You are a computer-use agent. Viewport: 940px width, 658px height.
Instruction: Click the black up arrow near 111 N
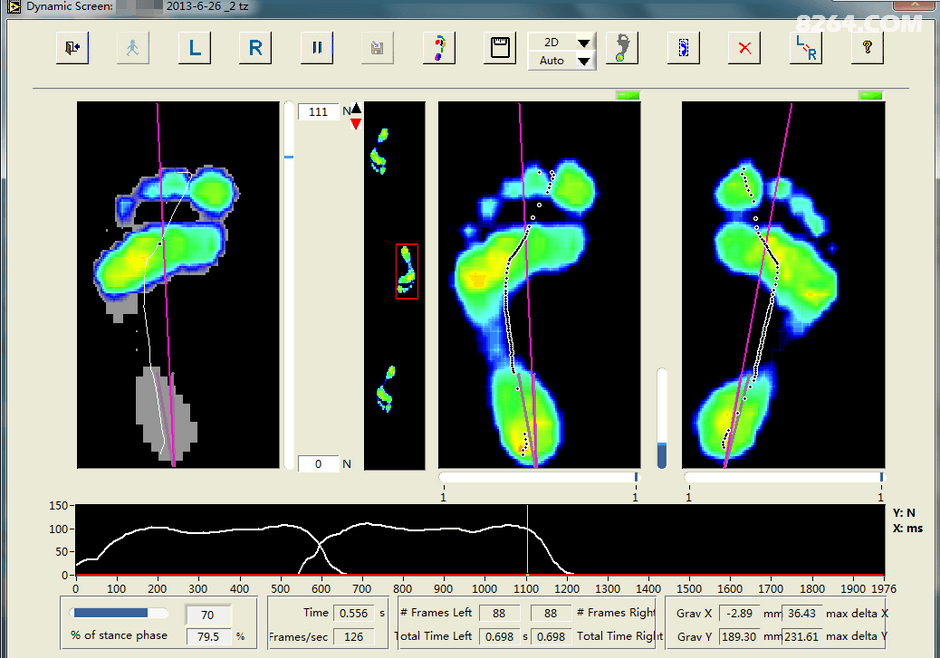click(356, 108)
